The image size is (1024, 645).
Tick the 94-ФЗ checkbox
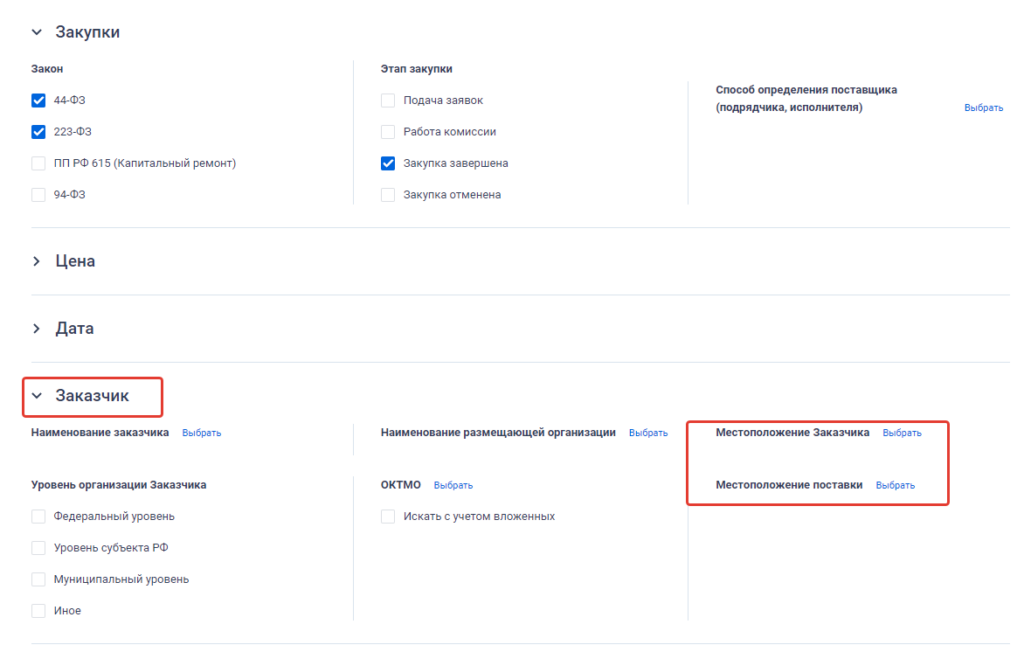coord(39,194)
